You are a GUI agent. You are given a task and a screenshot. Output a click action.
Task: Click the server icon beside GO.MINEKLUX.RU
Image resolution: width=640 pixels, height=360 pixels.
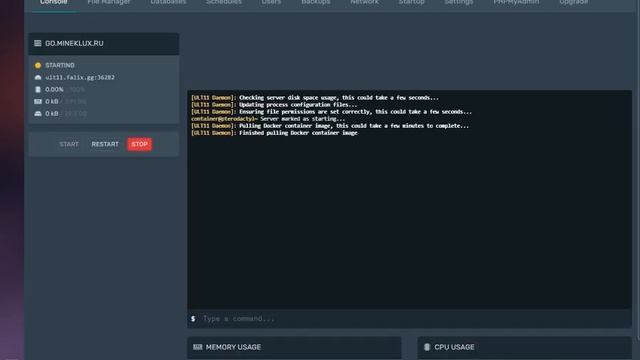click(x=38, y=43)
